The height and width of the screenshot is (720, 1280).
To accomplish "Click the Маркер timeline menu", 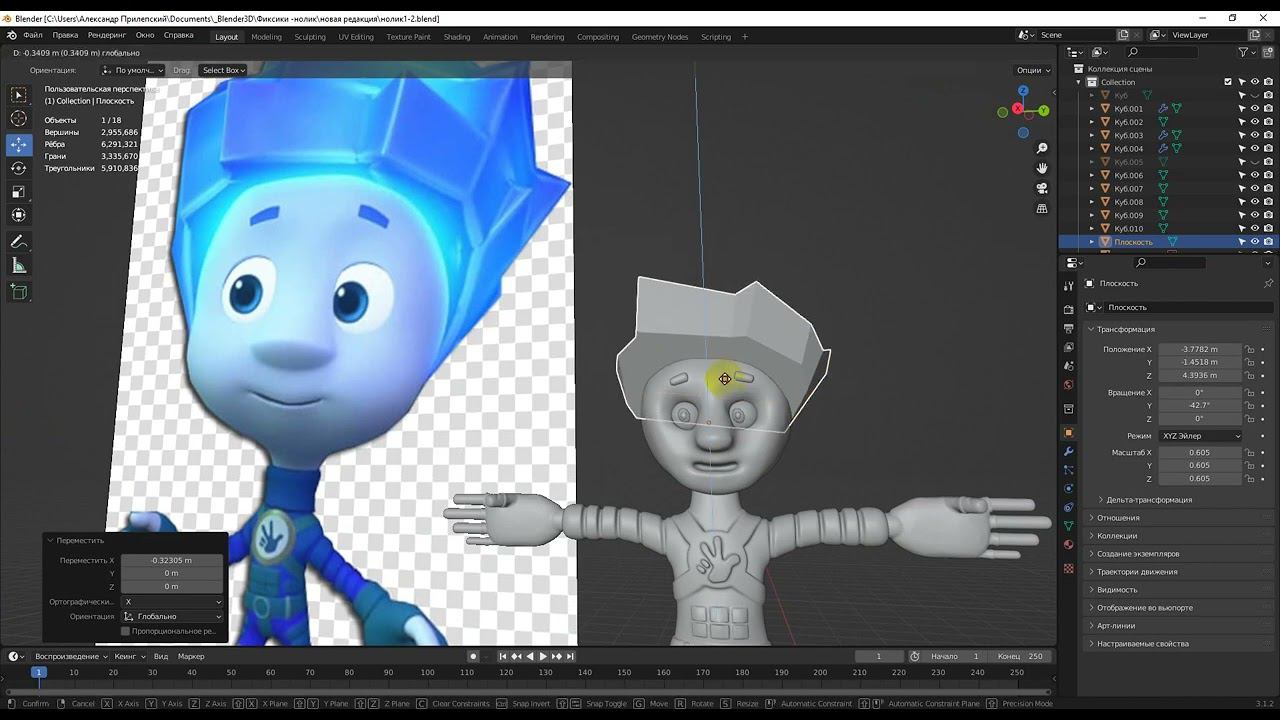I will 191,657.
